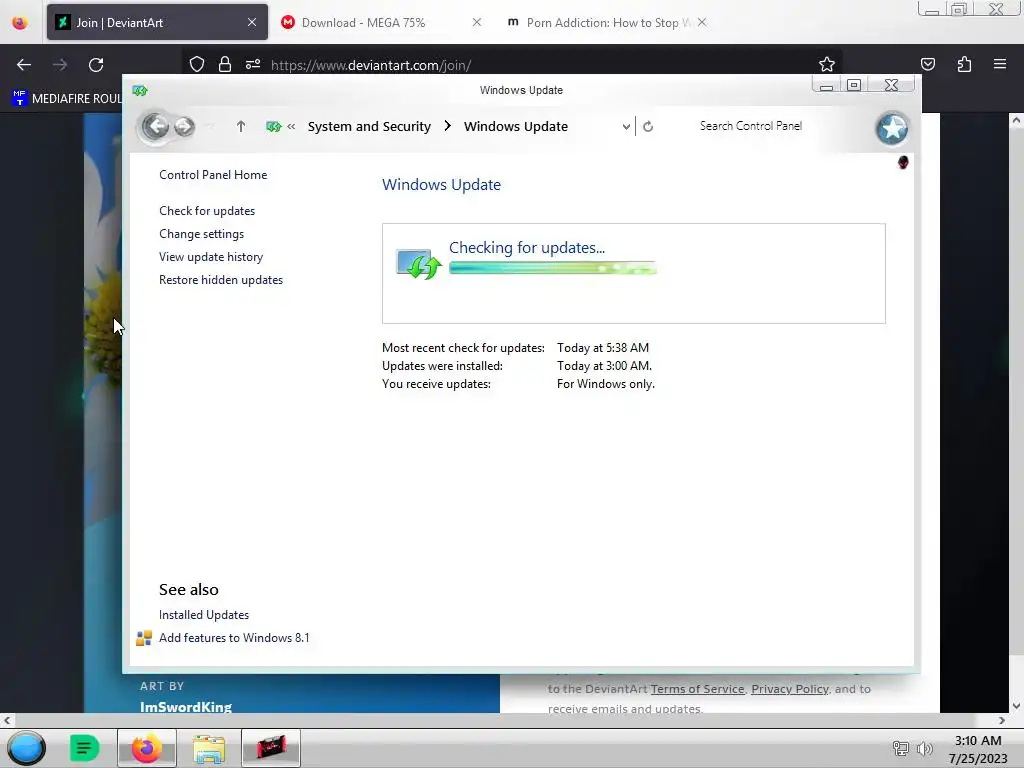
Task: Click the browser page scroll-up arrow
Action: pyautogui.click(x=1016, y=121)
